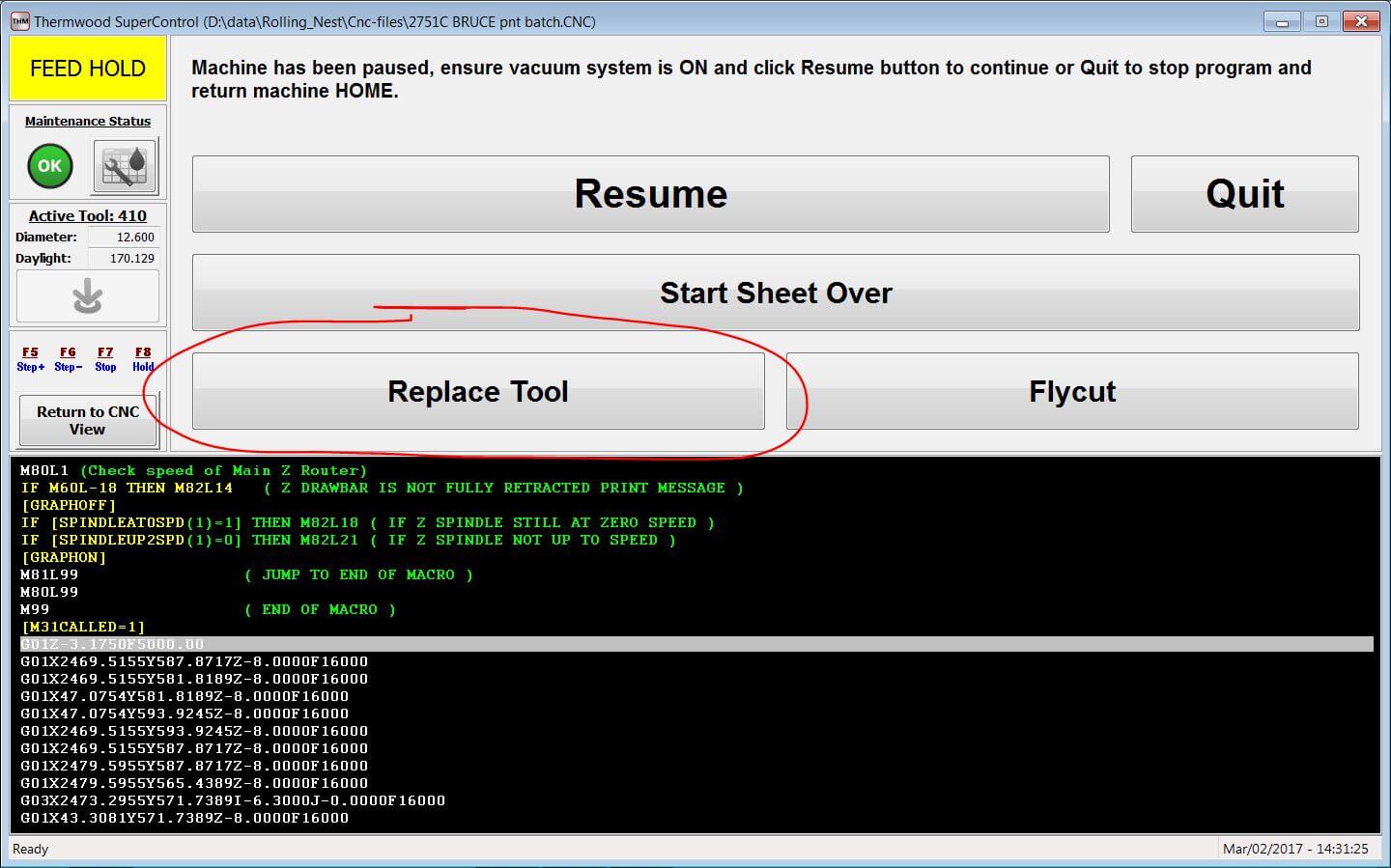The image size is (1391, 868).
Task: Click the Diameter value field 12.600
Action: (x=124, y=237)
